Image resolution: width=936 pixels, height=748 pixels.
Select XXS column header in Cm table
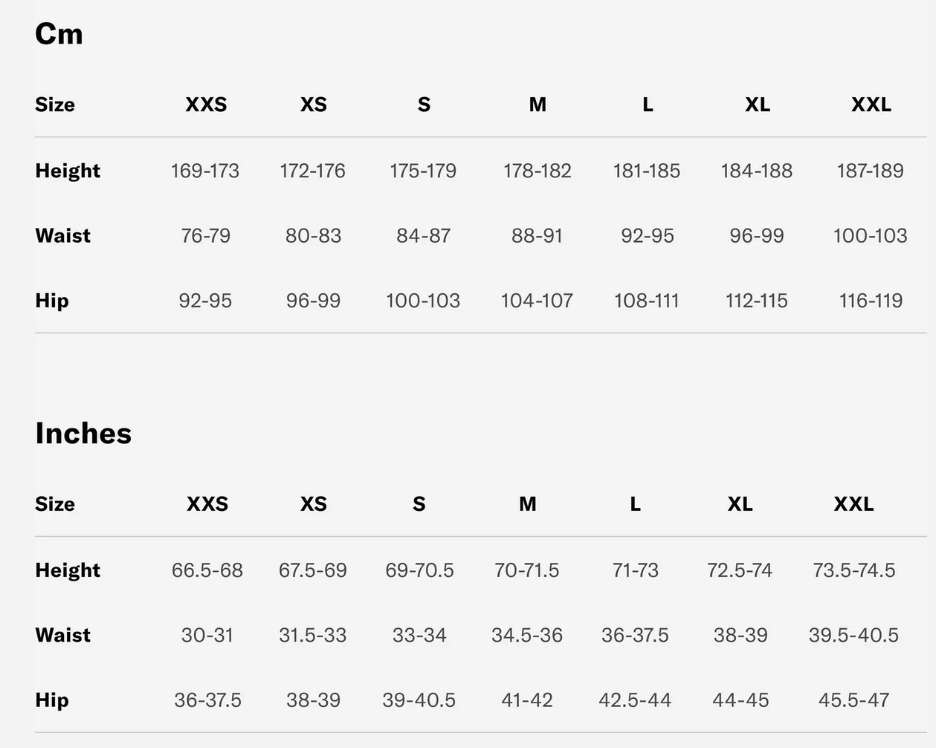pos(206,105)
